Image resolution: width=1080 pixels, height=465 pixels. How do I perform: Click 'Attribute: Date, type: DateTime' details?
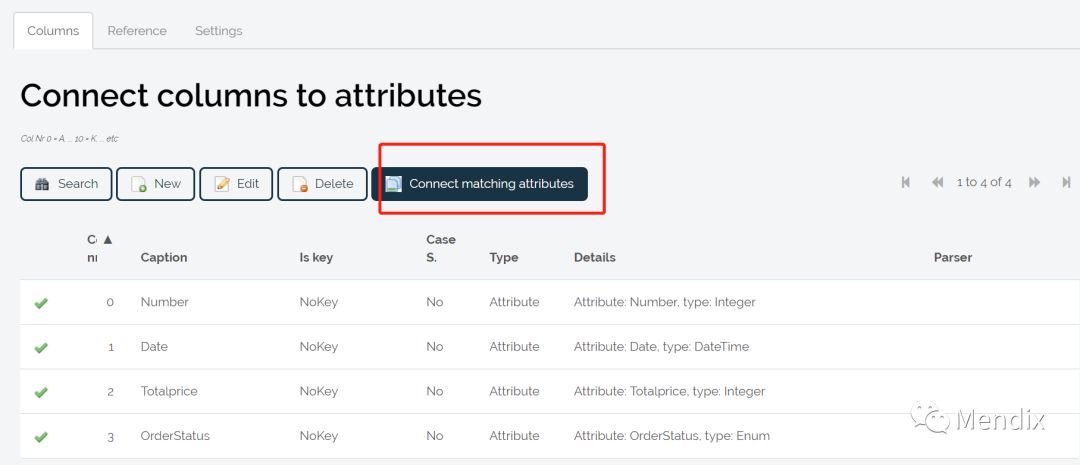click(x=661, y=347)
